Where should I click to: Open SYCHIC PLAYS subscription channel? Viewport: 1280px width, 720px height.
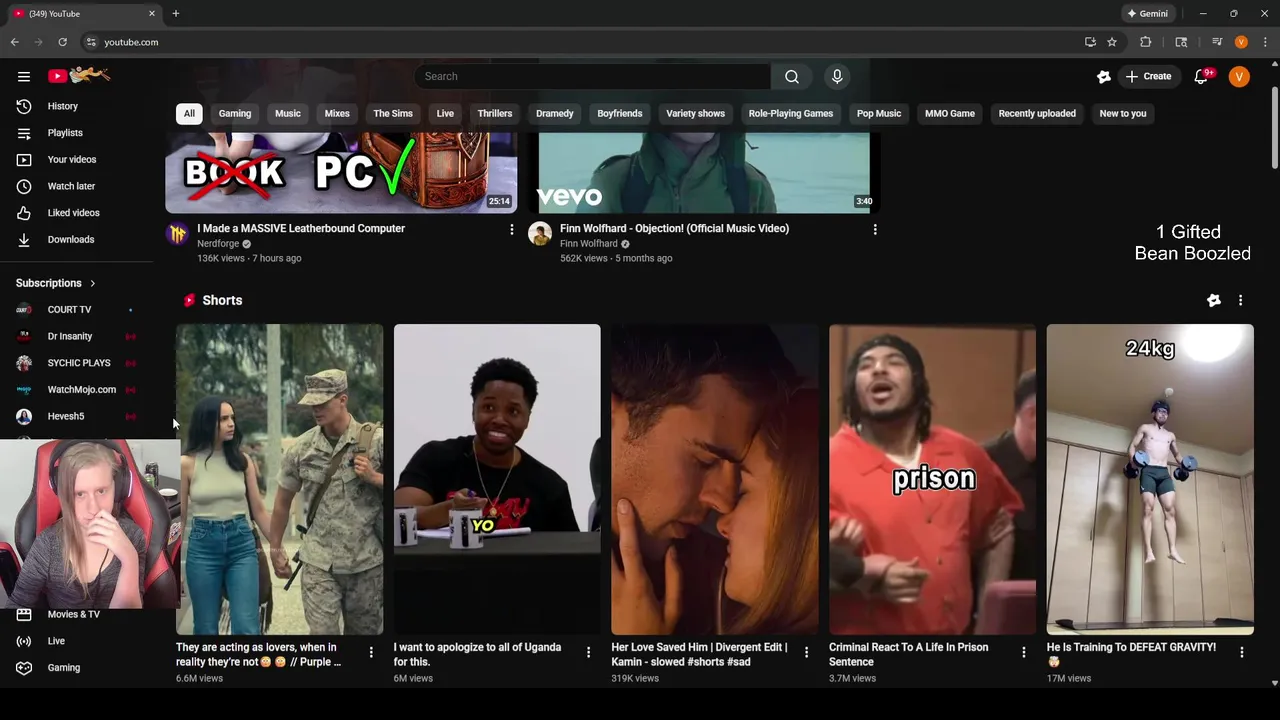[x=77, y=363]
